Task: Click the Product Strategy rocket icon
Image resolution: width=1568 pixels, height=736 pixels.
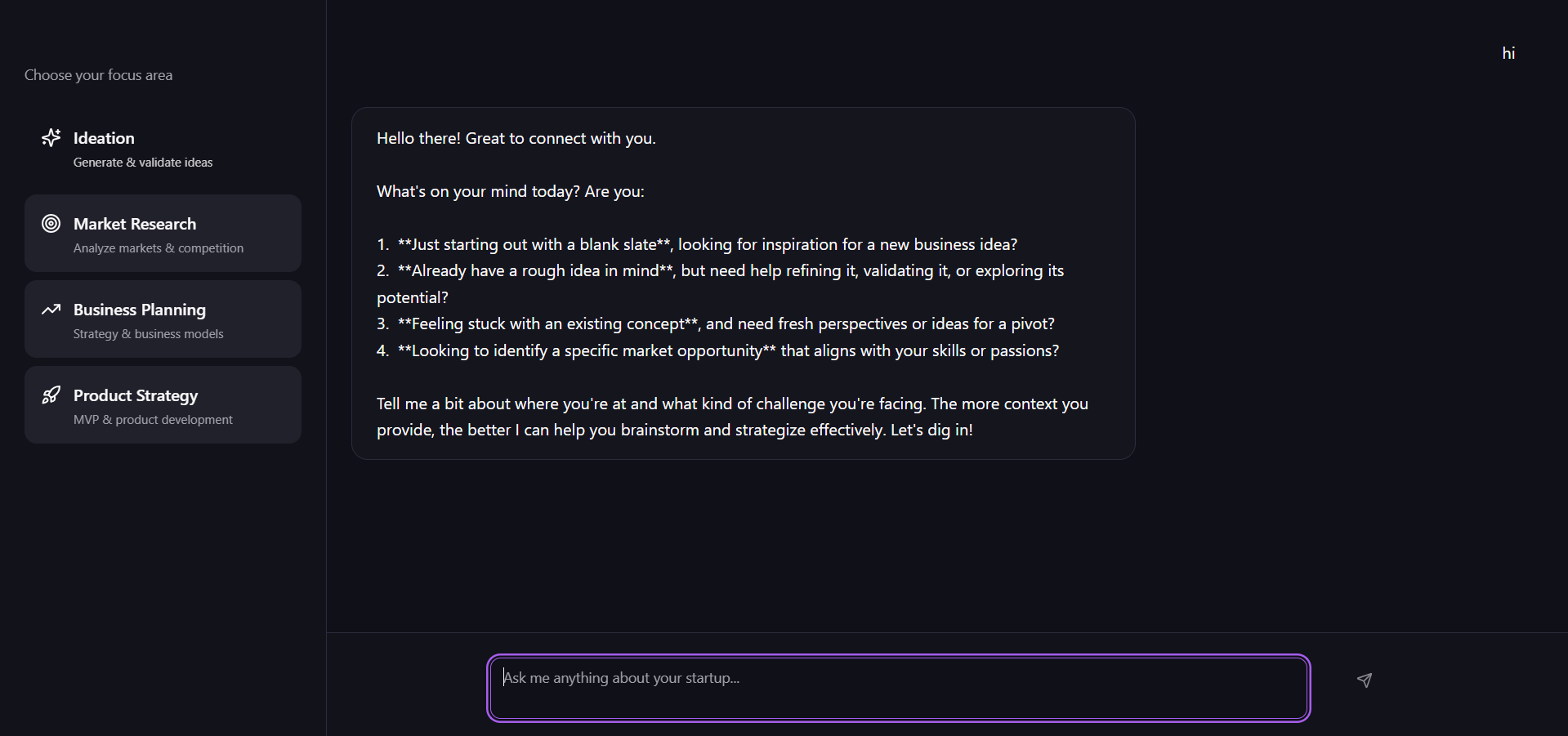Action: 51,395
